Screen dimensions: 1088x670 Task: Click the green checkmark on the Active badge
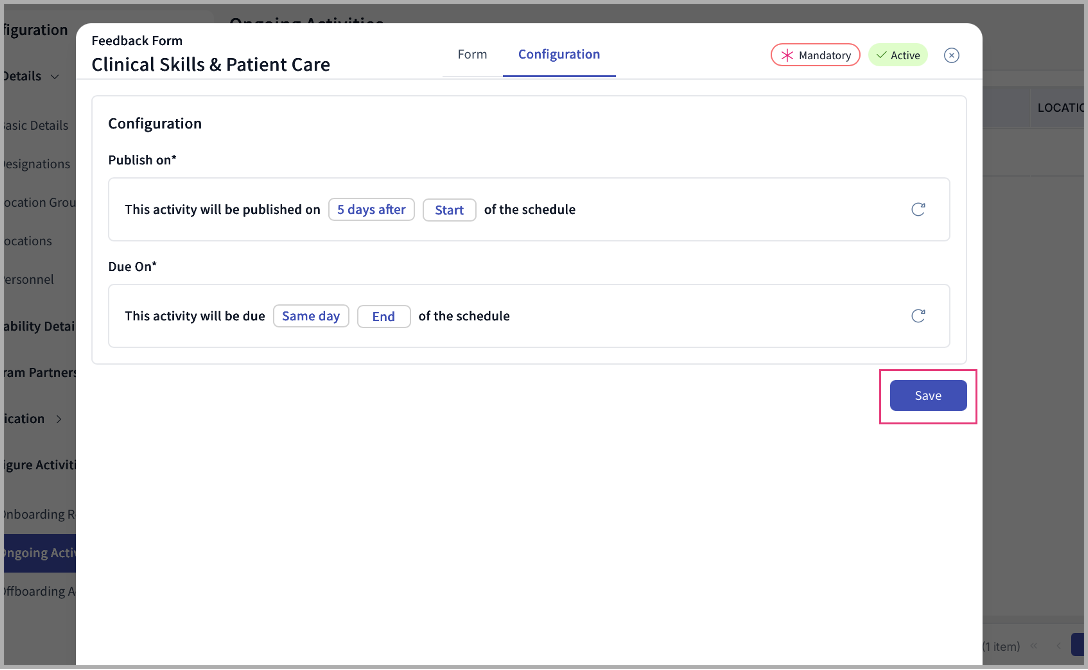[880, 55]
